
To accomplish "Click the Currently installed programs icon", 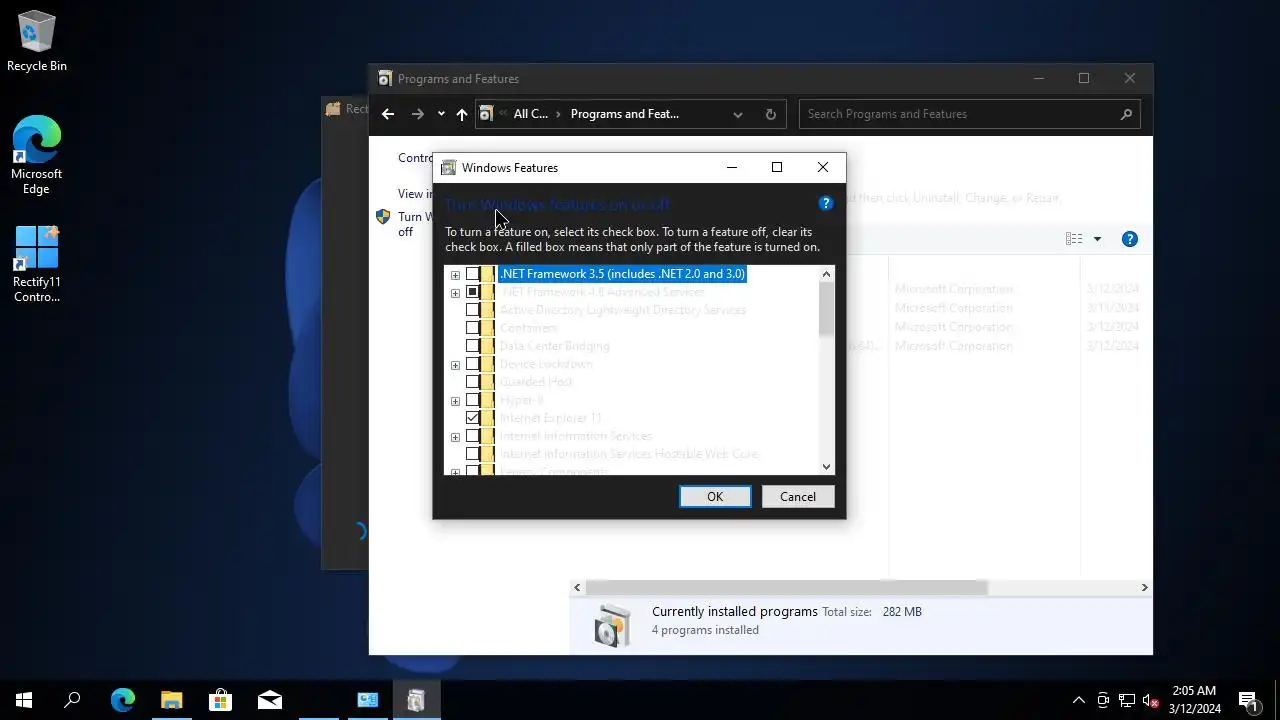I will pos(612,625).
